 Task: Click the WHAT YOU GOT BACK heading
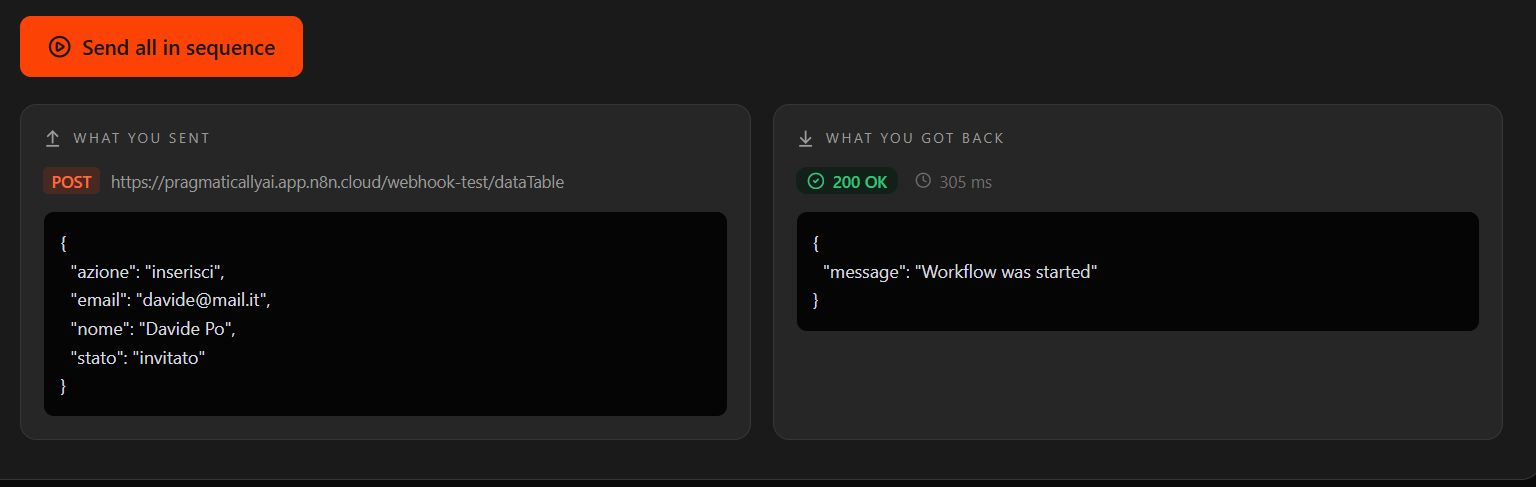point(915,138)
